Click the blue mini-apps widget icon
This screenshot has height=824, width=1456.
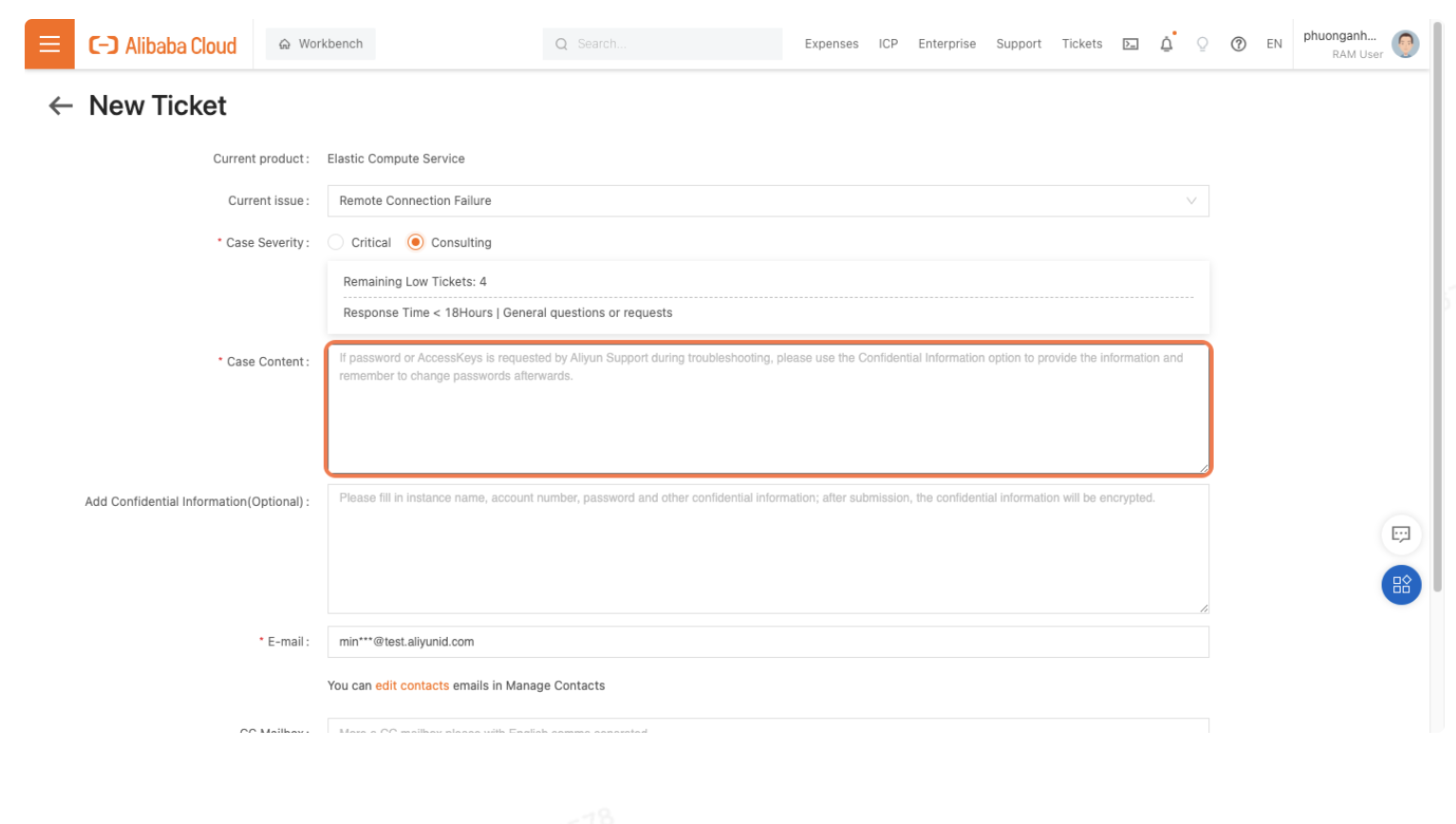[1401, 585]
